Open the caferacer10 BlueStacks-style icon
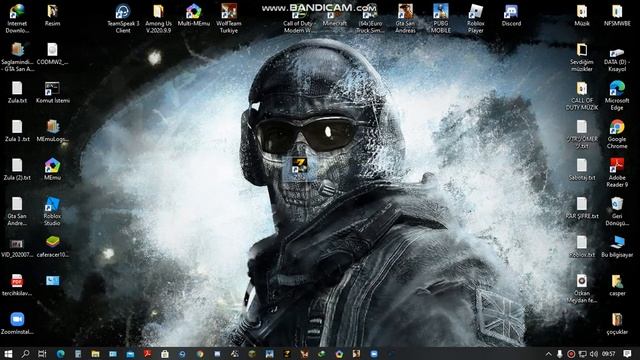640x360 pixels. pos(52,246)
